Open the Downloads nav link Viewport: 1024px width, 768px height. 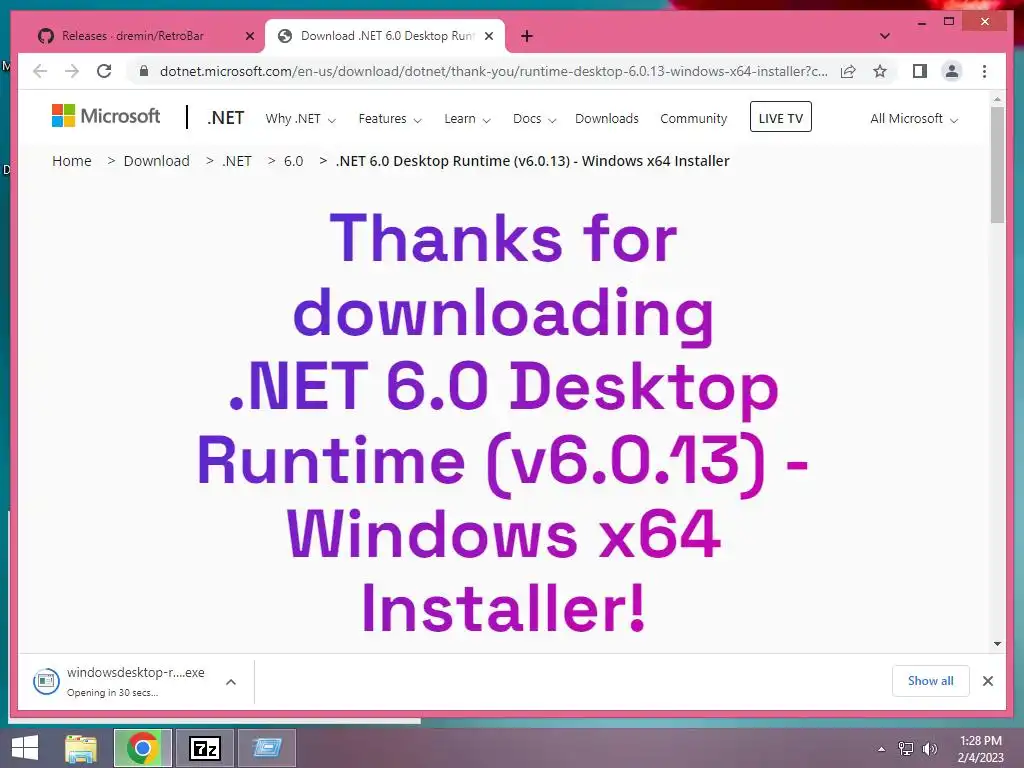[607, 118]
